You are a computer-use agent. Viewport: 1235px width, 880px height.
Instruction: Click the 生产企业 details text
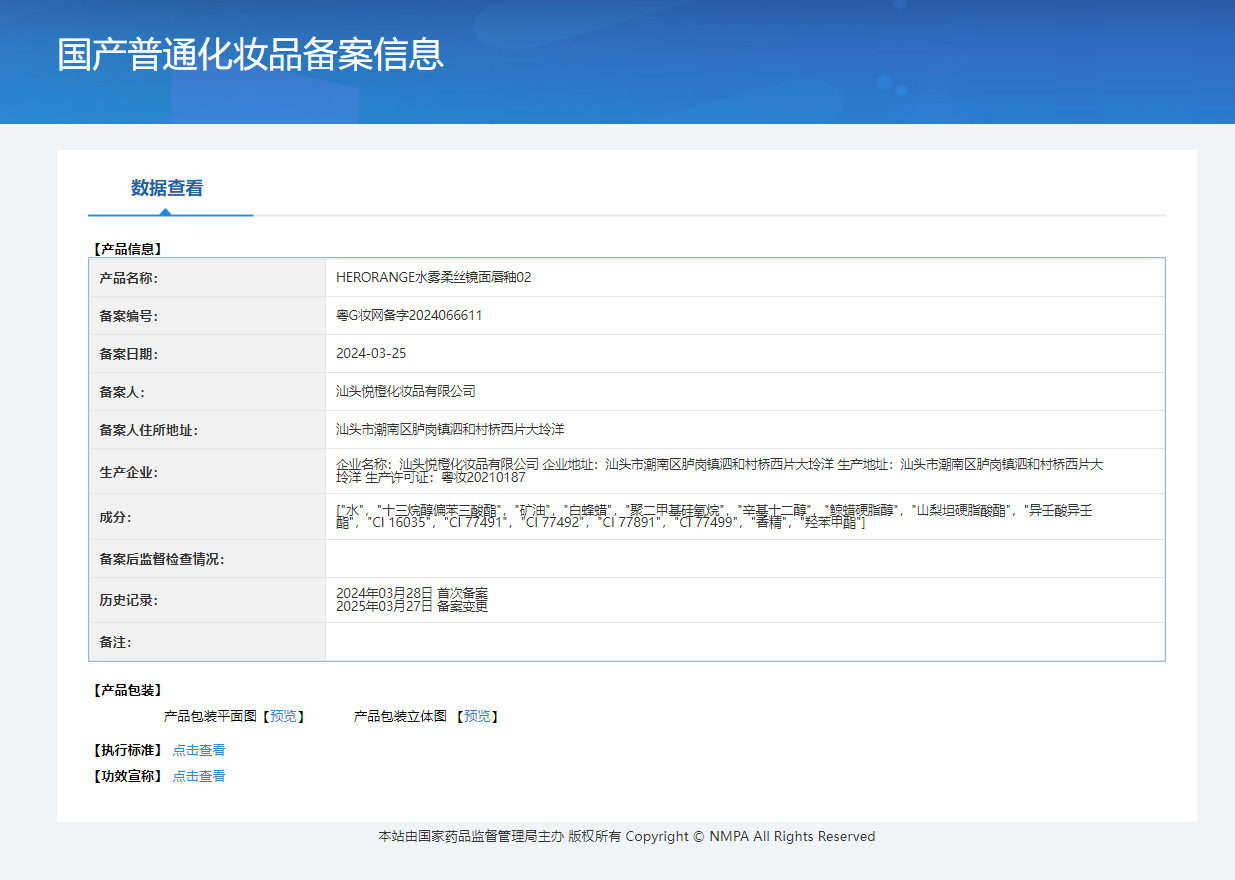click(720, 471)
